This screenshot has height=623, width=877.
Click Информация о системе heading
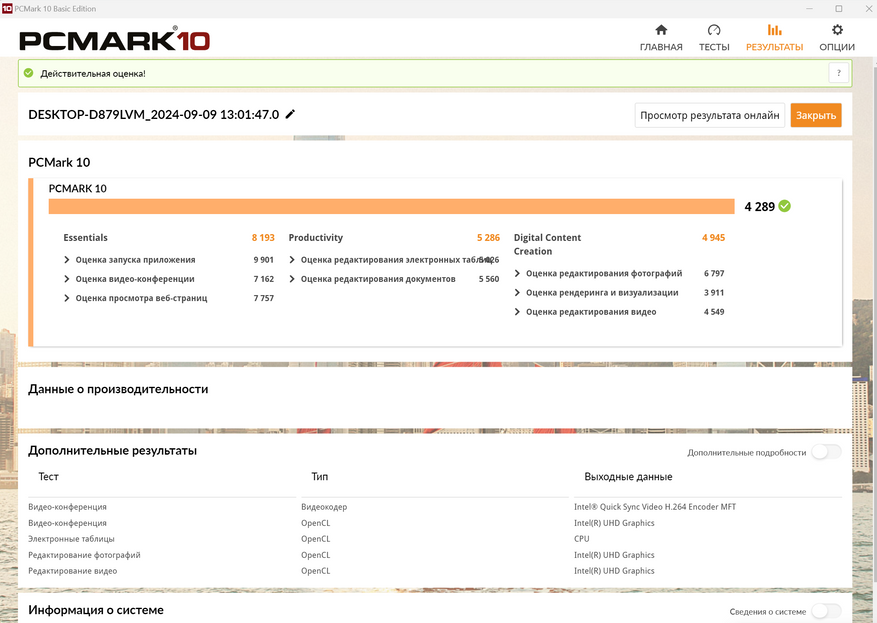(96, 610)
